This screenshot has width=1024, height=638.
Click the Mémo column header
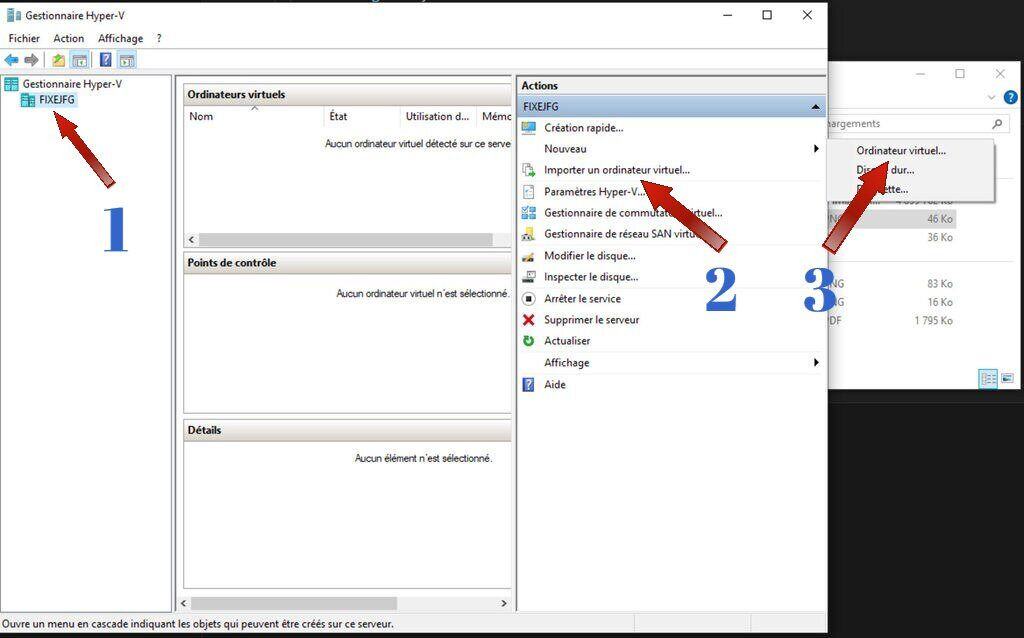coord(495,116)
